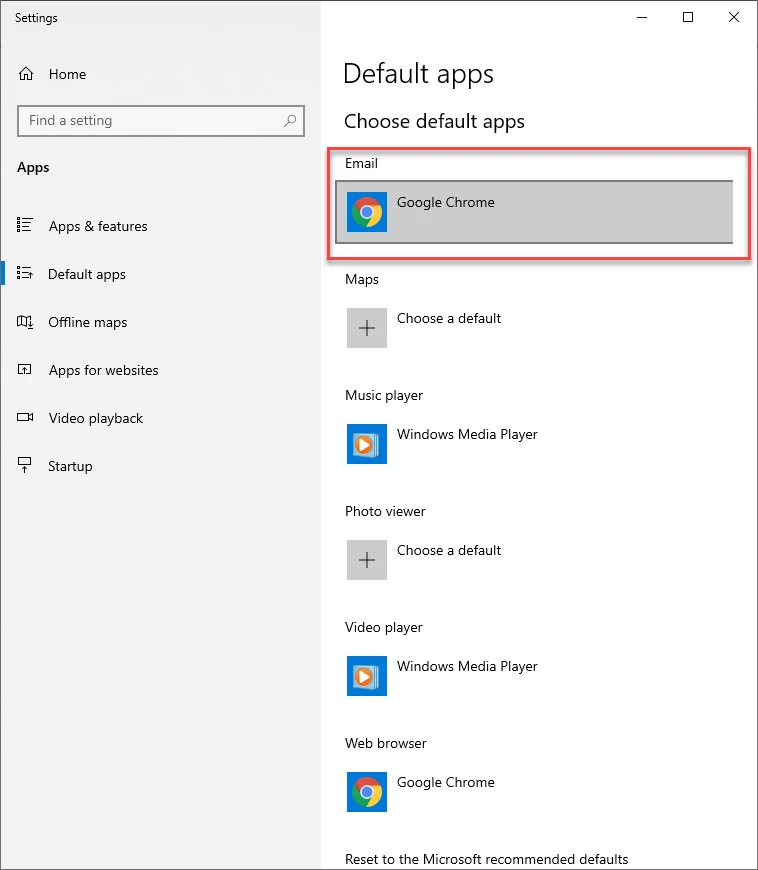Click the Web browser category label

tap(386, 743)
